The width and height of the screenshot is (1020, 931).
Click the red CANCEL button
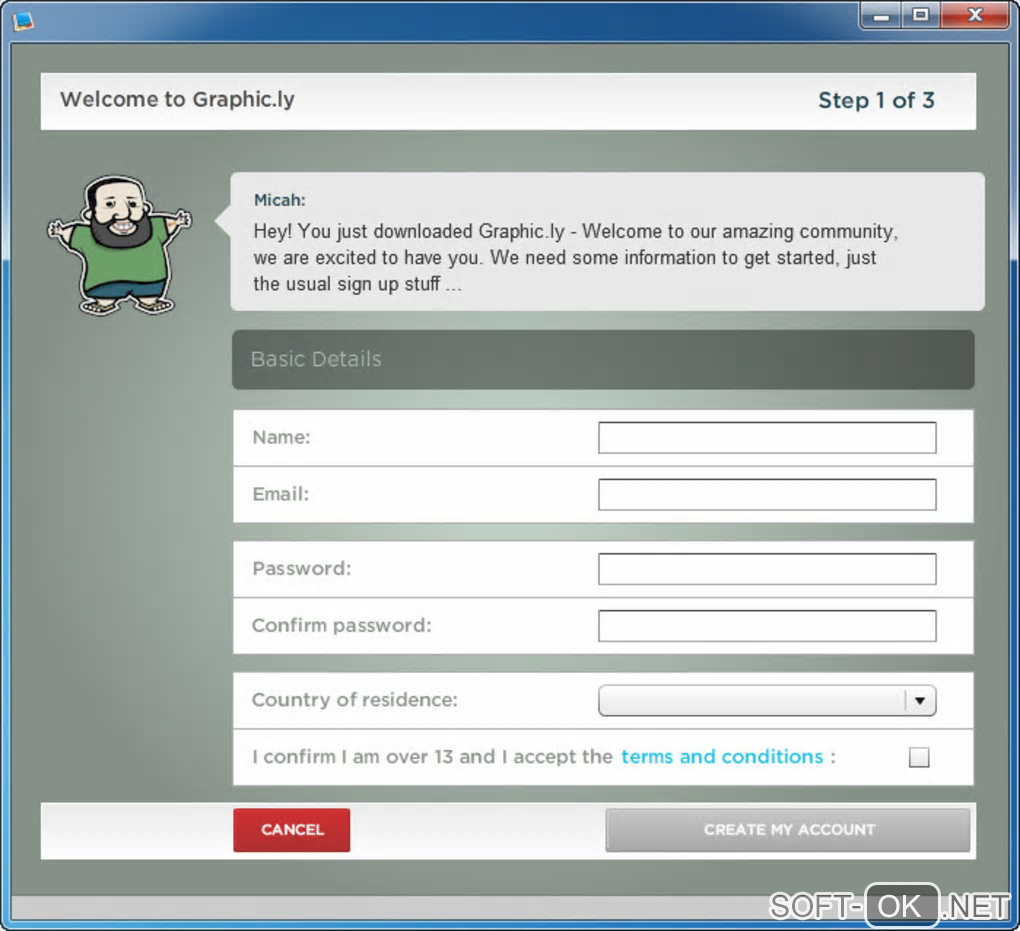point(291,830)
